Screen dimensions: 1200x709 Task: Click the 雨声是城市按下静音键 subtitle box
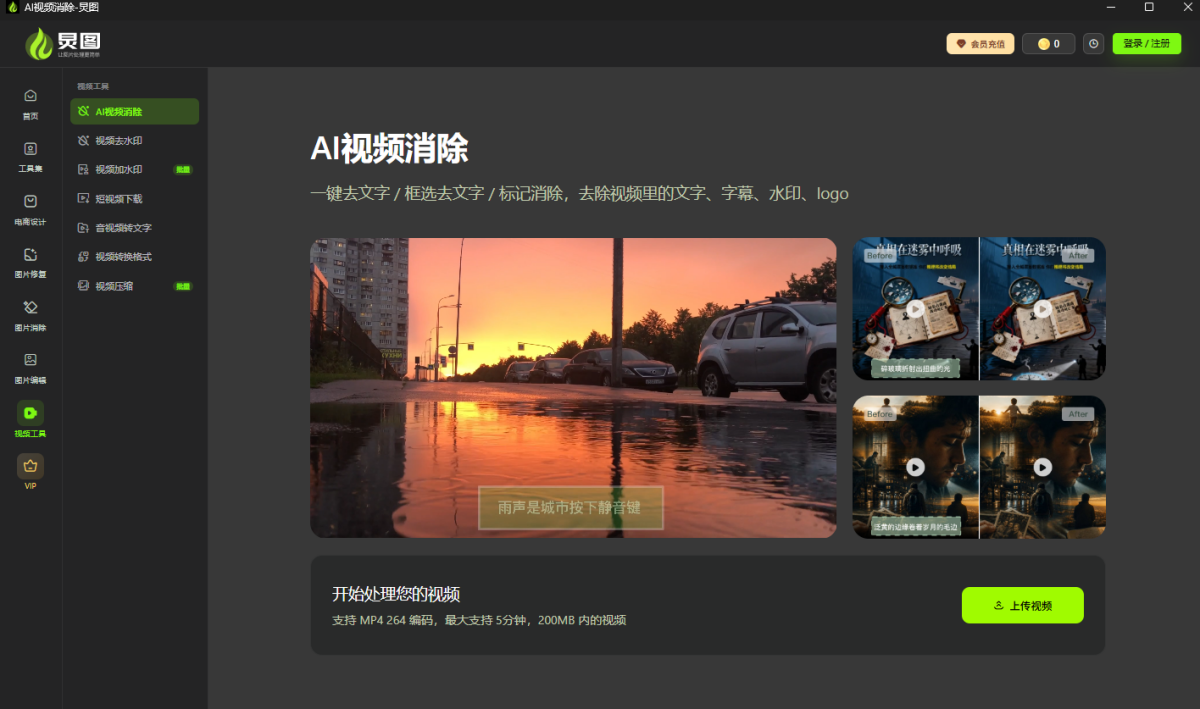(x=570, y=508)
